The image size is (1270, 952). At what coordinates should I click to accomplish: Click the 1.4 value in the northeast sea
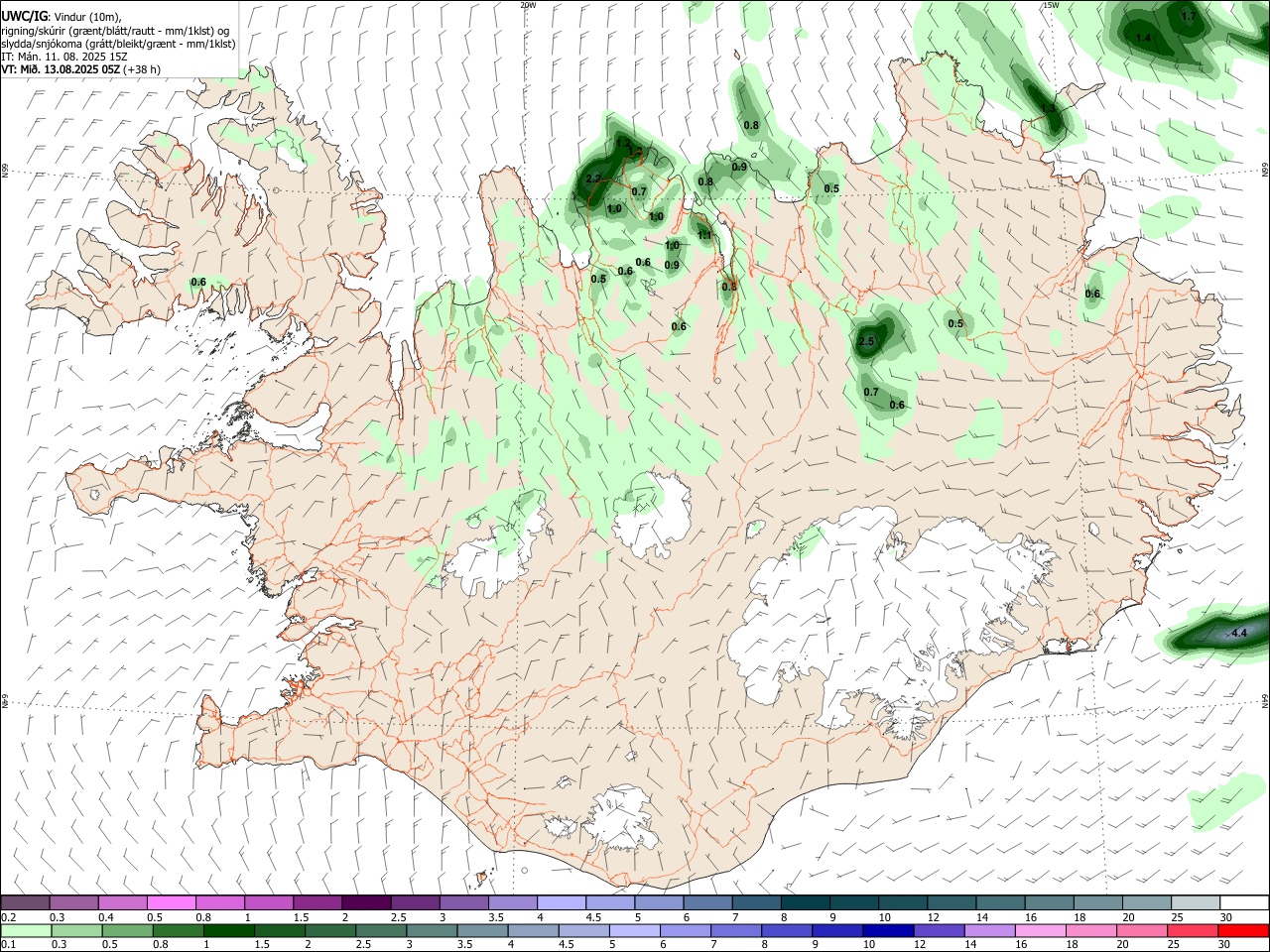point(1143,38)
